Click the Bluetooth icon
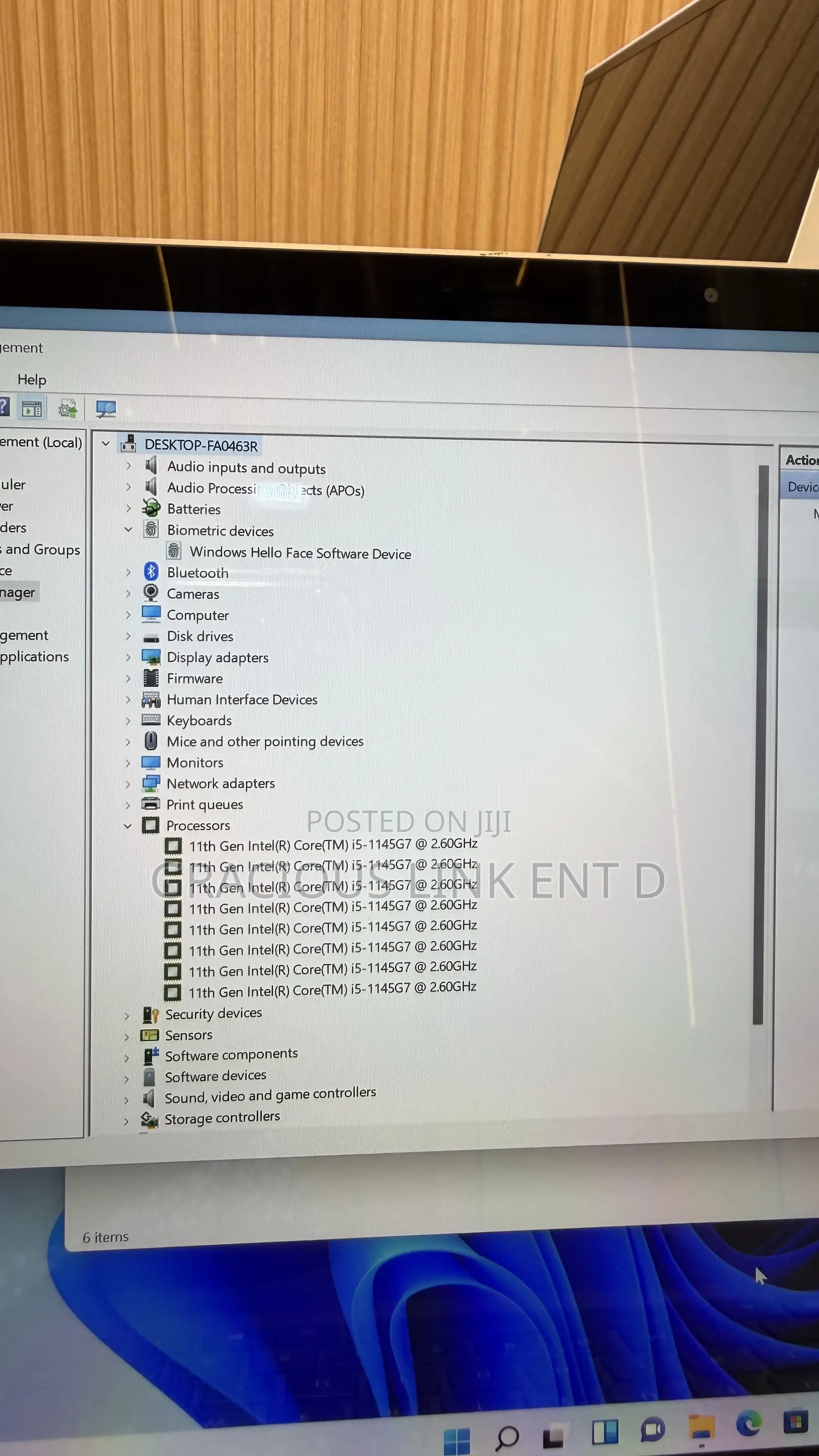The image size is (819, 1456). (x=151, y=572)
